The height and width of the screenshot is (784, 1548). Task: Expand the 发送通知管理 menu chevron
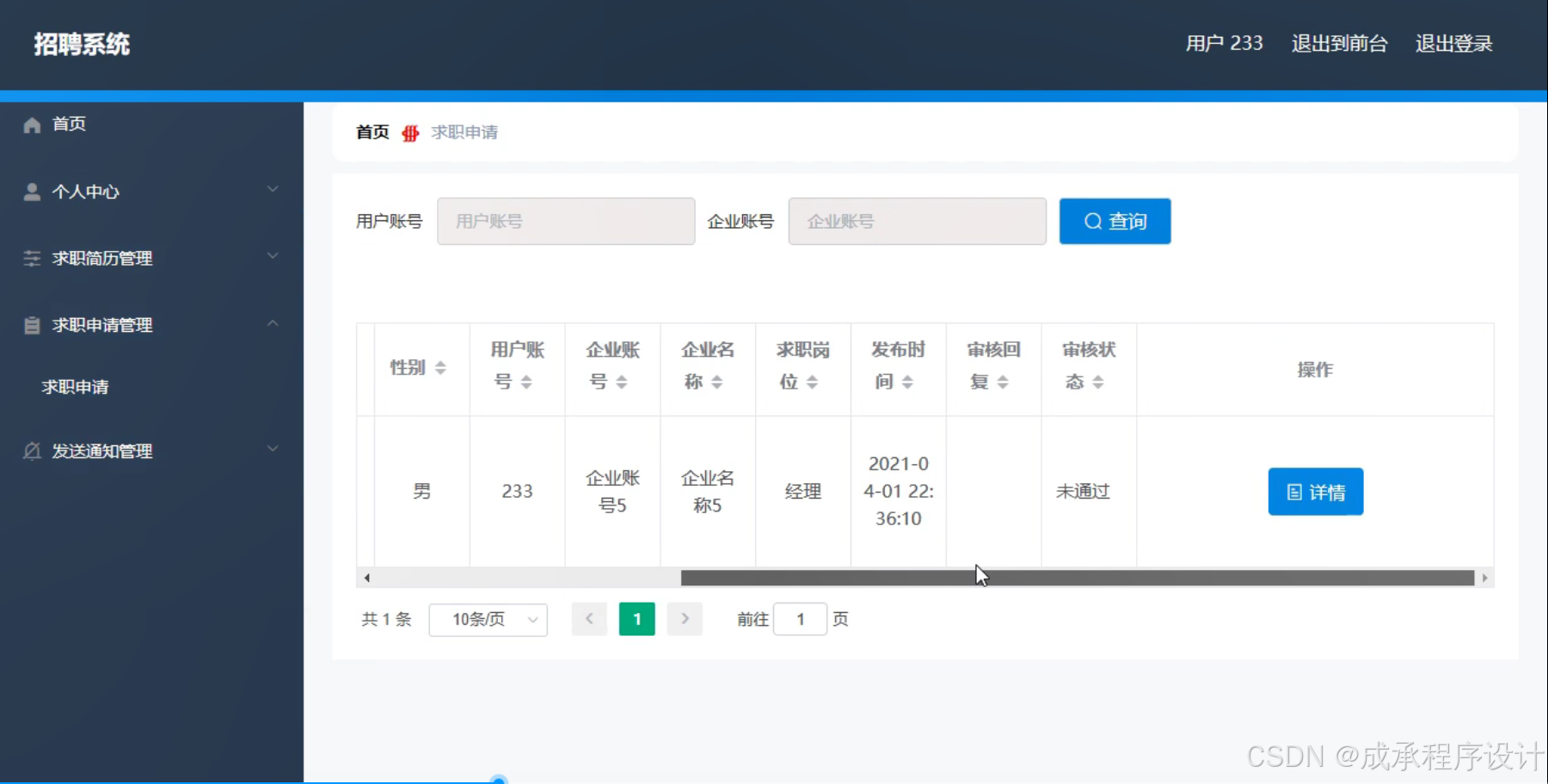click(273, 449)
